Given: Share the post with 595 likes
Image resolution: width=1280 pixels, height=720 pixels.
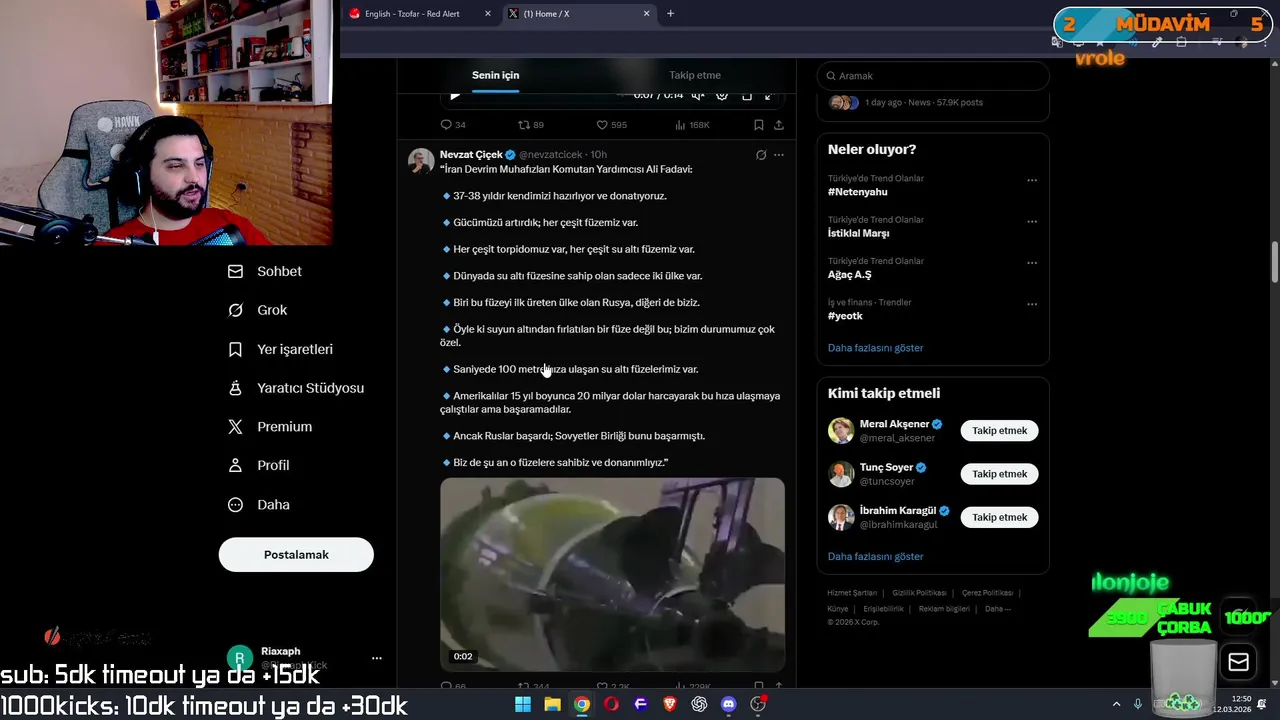Looking at the screenshot, I should pos(778,125).
